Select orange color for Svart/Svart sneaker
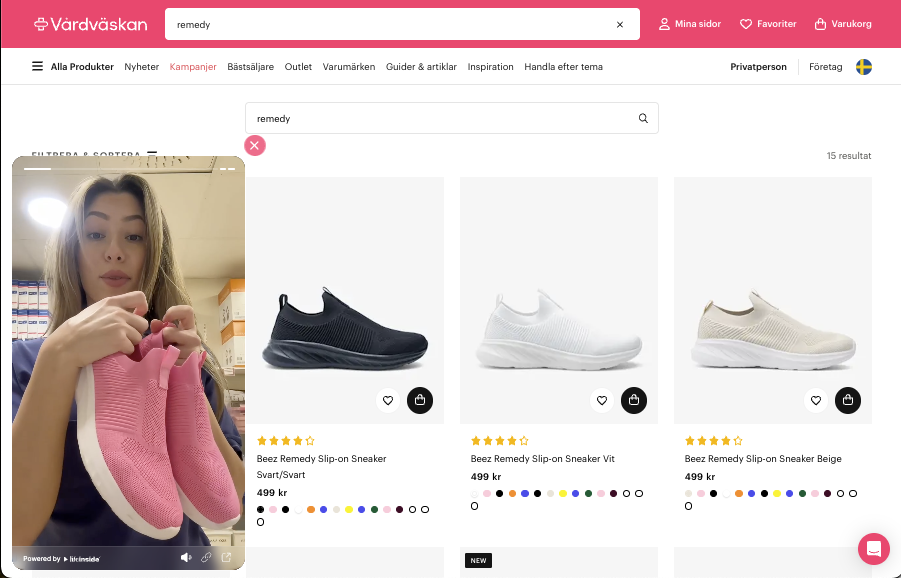The height and width of the screenshot is (578, 901). pos(311,510)
